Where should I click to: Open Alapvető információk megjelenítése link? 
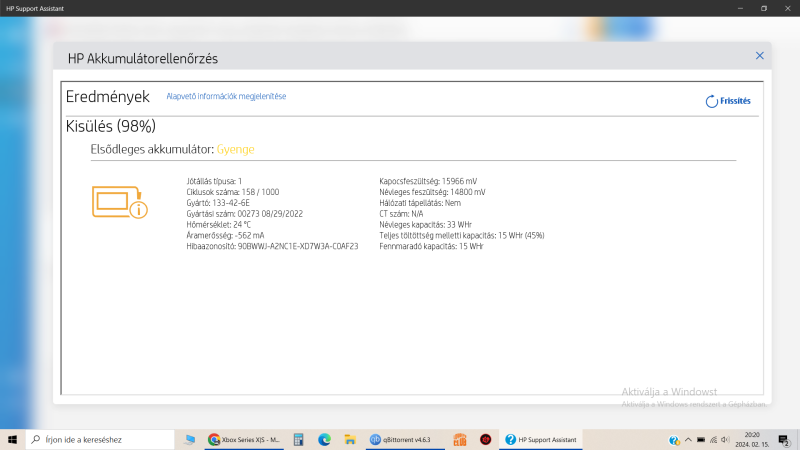coord(226,96)
